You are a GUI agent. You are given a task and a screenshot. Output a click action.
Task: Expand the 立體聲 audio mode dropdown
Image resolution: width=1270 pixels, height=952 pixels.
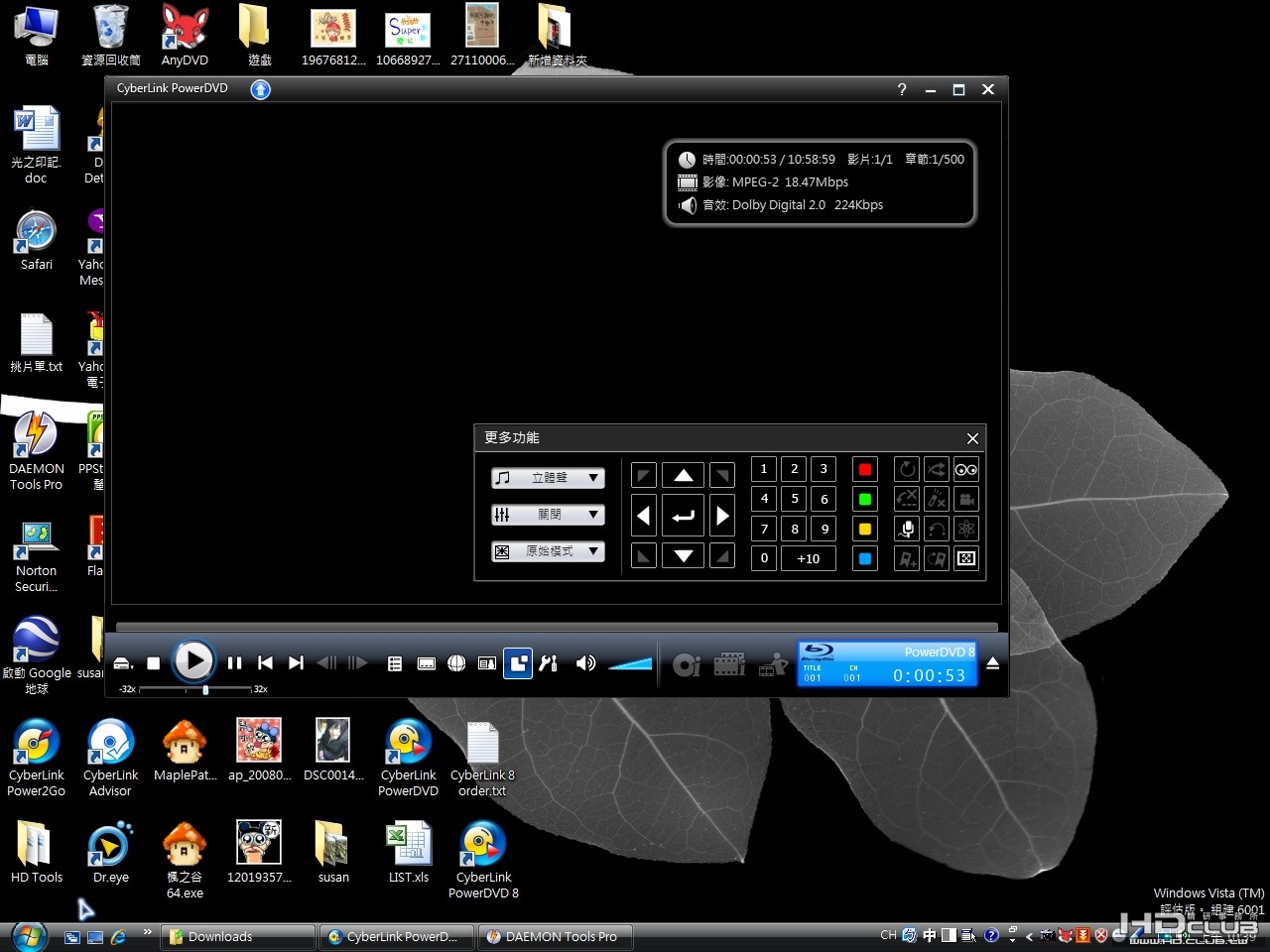pos(549,478)
